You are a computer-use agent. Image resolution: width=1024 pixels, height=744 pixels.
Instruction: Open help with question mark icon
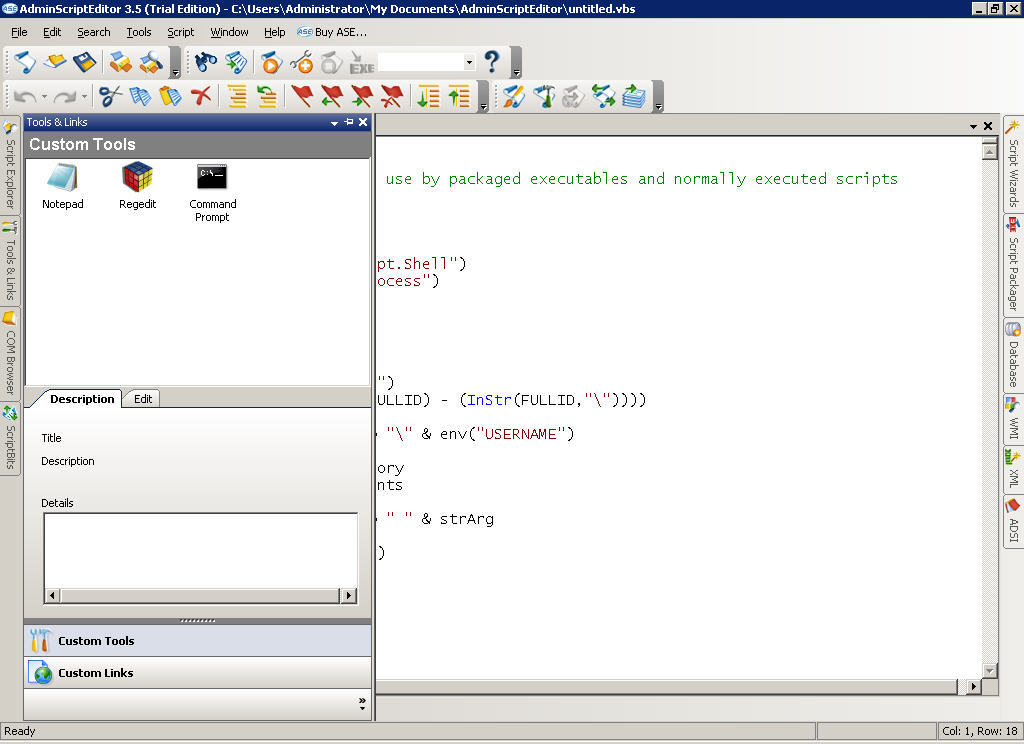(492, 62)
